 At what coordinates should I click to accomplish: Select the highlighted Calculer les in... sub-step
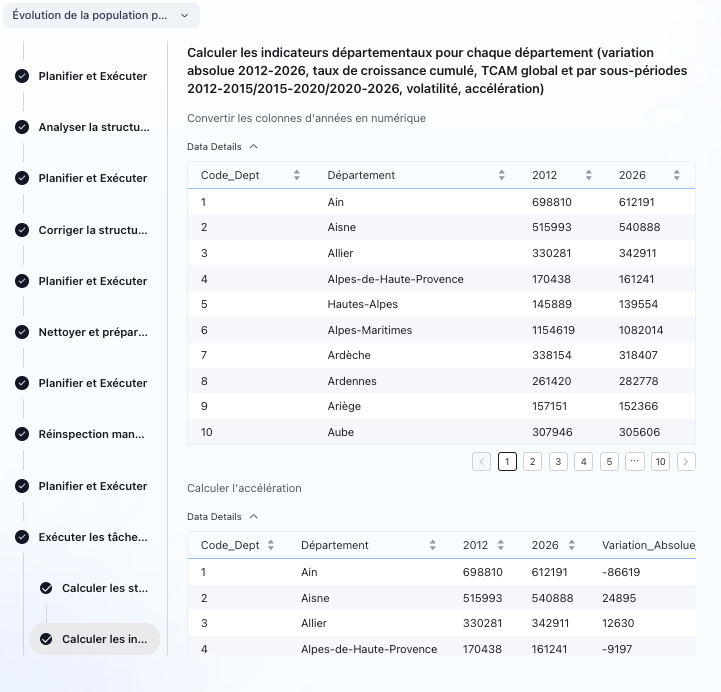pyautogui.click(x=105, y=639)
